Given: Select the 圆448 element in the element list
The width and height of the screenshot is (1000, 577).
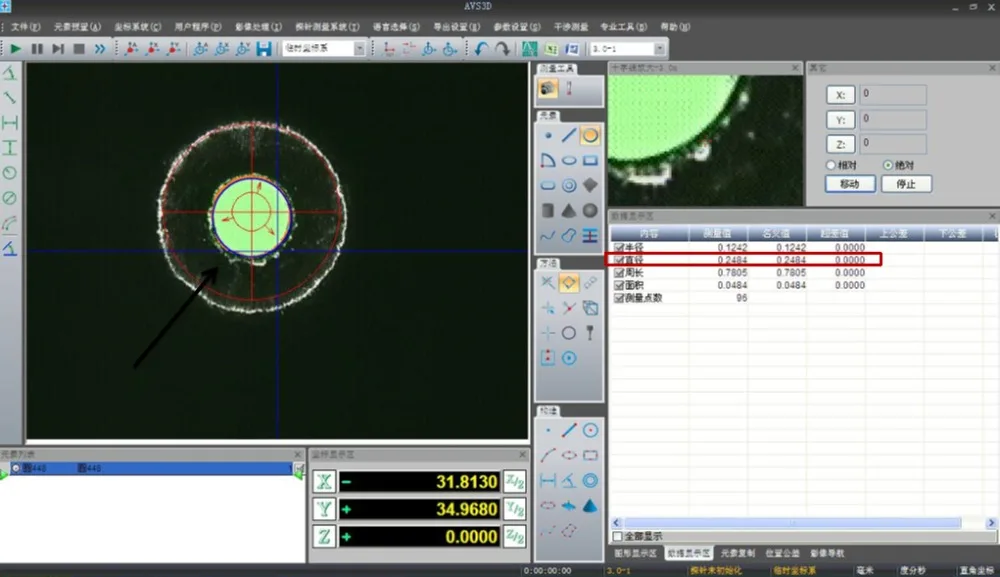Looking at the screenshot, I should coord(151,468).
